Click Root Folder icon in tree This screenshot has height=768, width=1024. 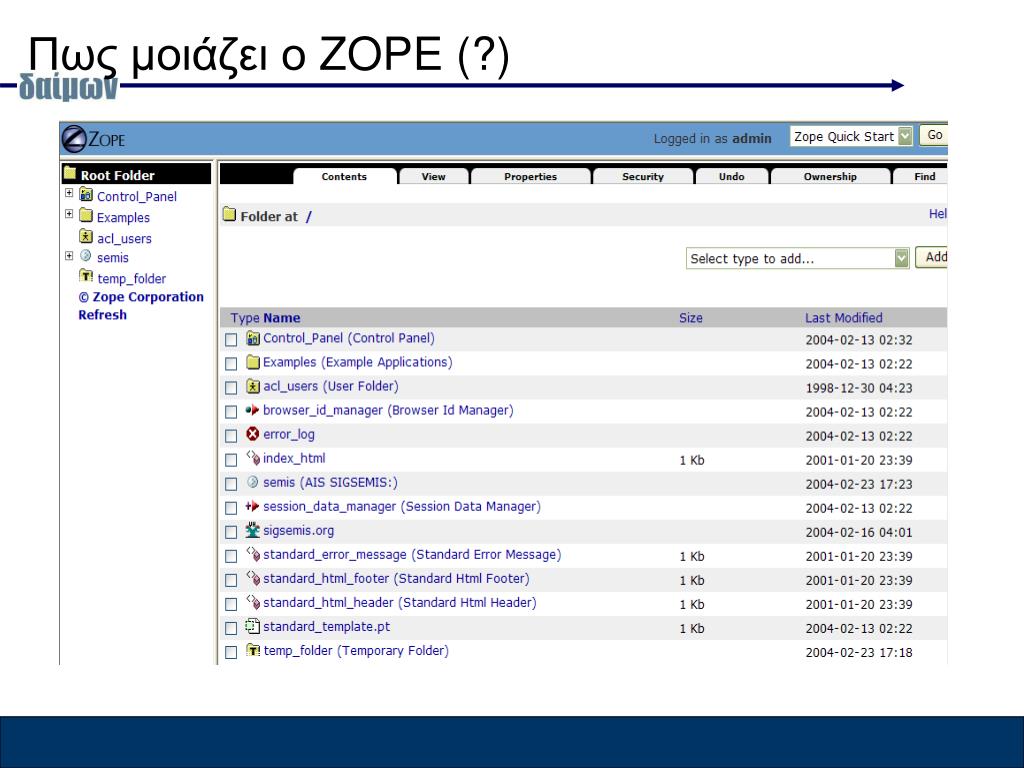70,173
